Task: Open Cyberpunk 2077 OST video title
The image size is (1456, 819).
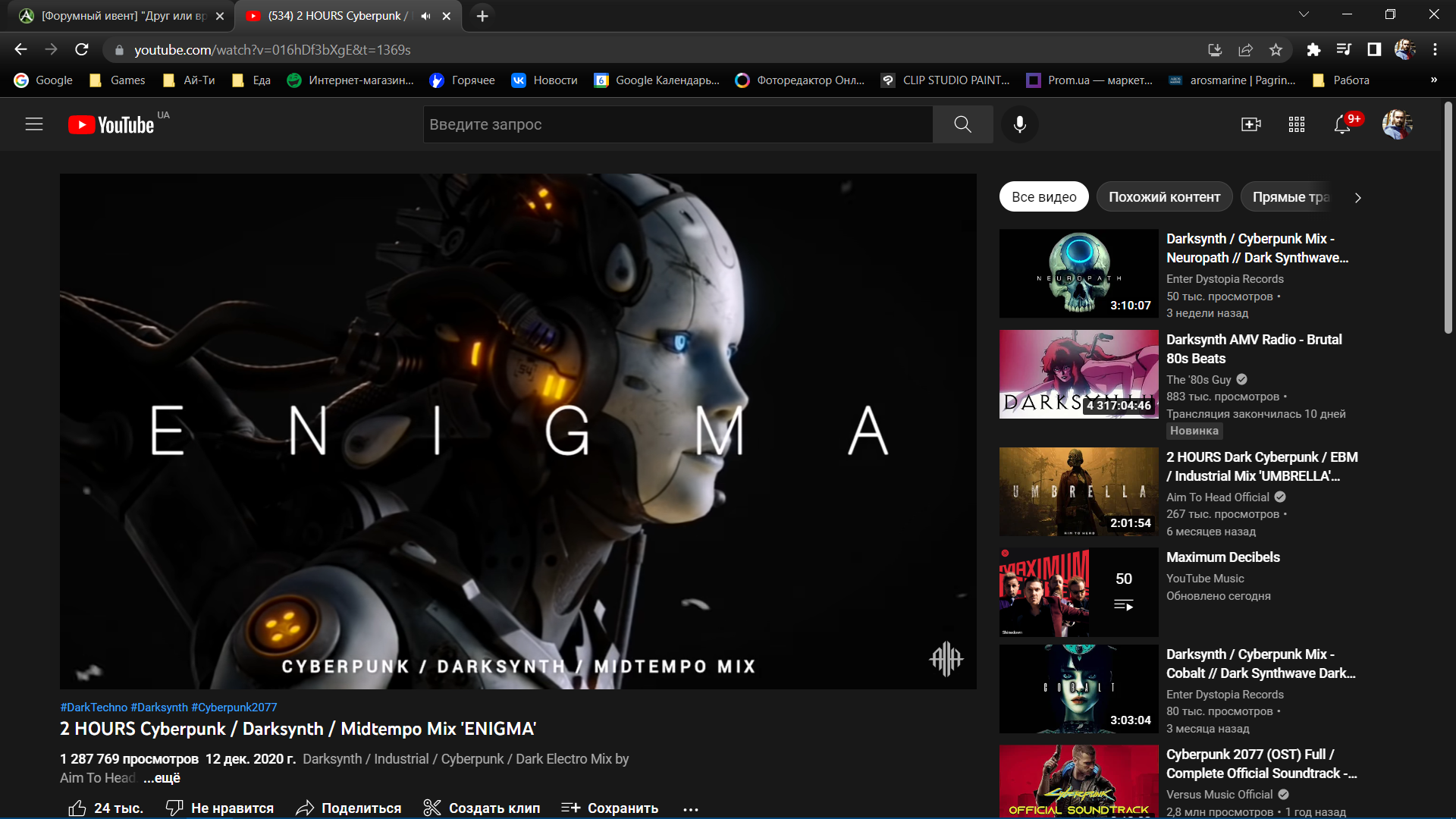Action: tap(1261, 764)
